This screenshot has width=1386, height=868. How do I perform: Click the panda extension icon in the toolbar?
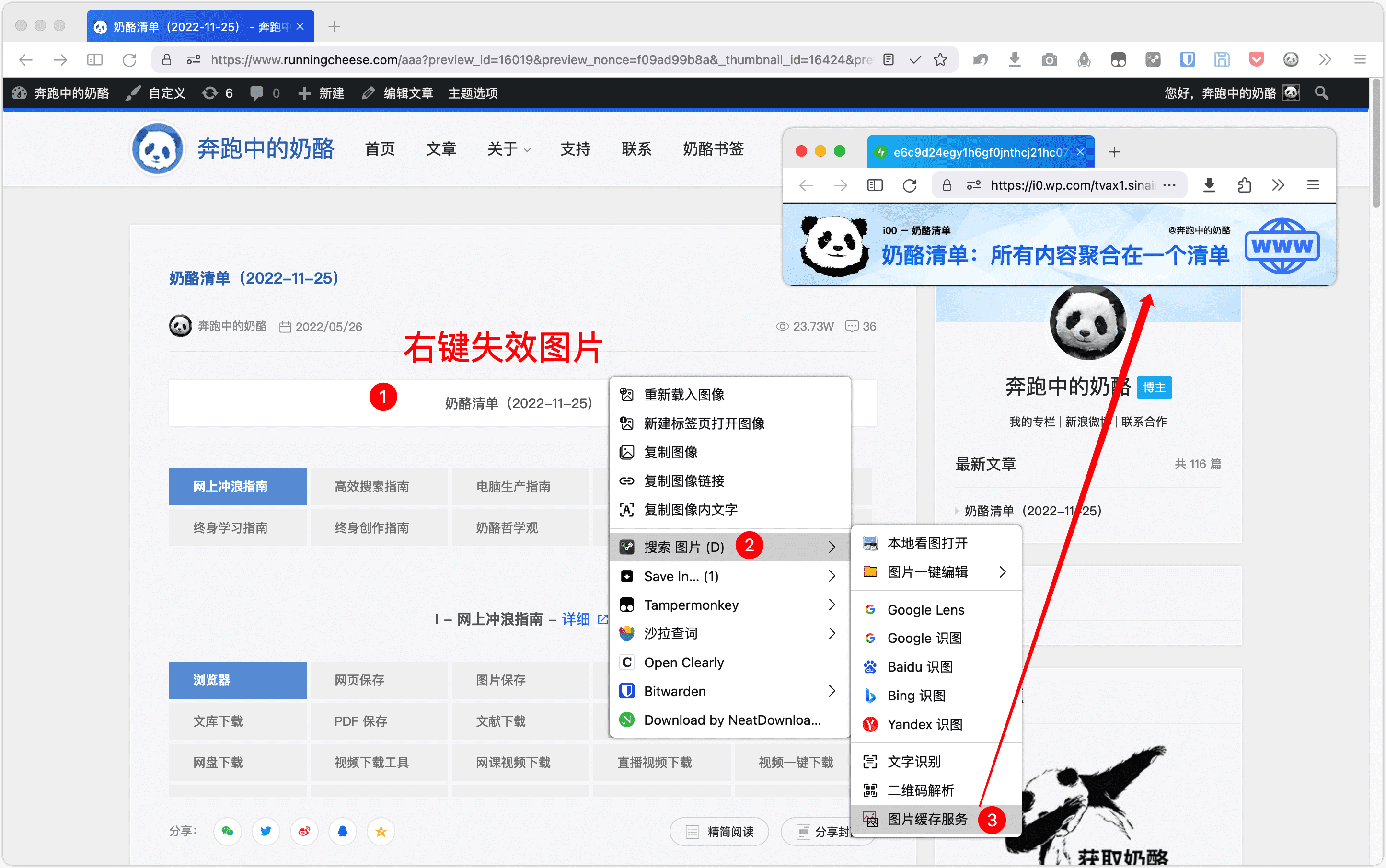tap(1291, 59)
